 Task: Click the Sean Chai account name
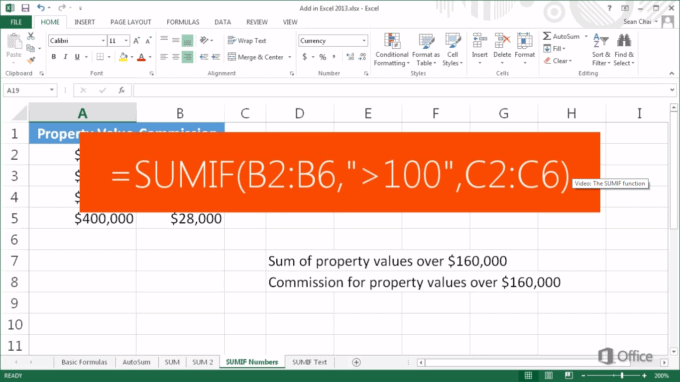tap(638, 22)
